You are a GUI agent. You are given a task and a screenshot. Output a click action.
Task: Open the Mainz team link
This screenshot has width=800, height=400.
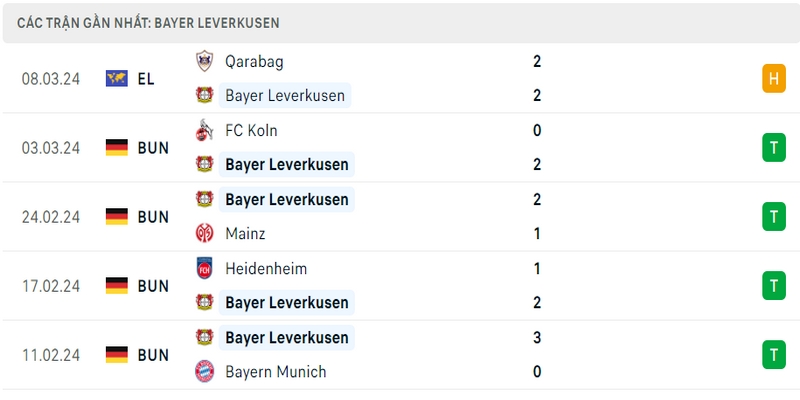pyautogui.click(x=245, y=234)
